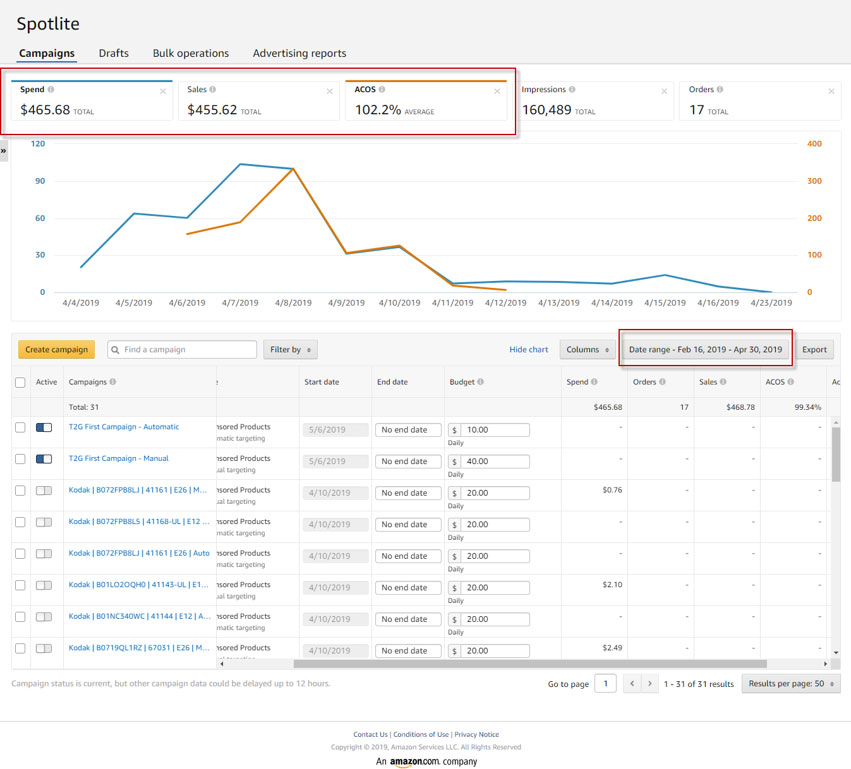This screenshot has width=851, height=769.
Task: Expand the left sidebar chevron
Action: click(4, 151)
